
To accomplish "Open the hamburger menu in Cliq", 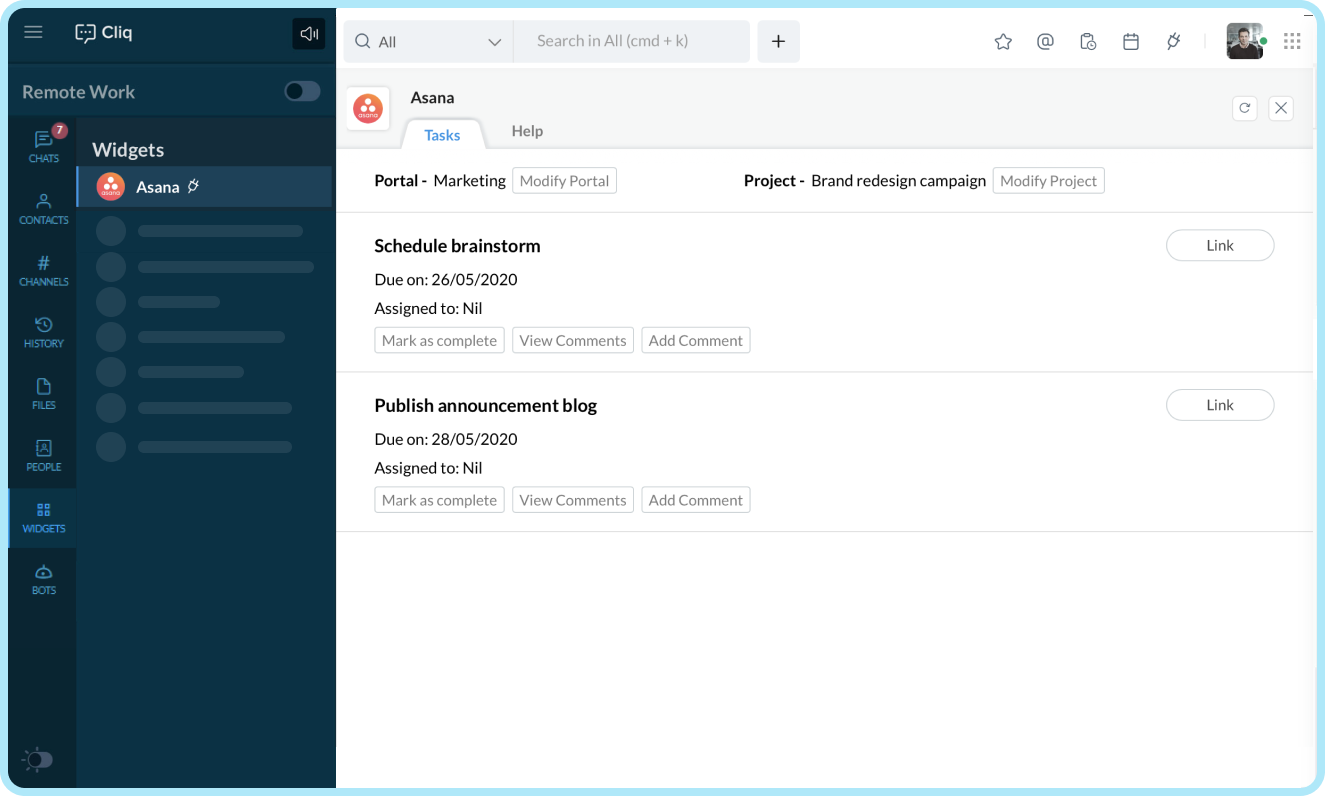I will coord(33,32).
